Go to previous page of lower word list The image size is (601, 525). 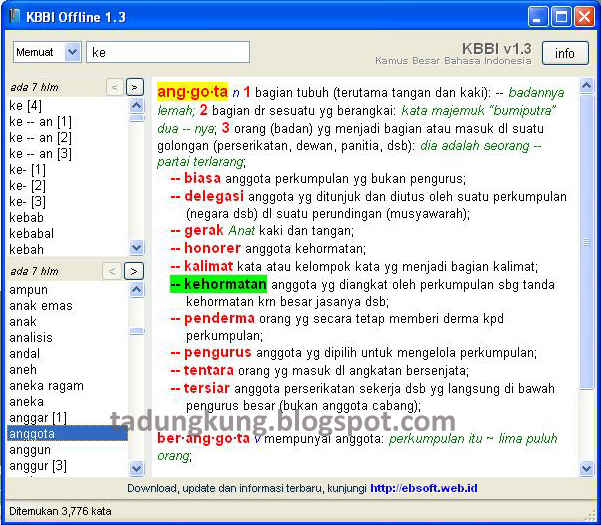[112, 271]
